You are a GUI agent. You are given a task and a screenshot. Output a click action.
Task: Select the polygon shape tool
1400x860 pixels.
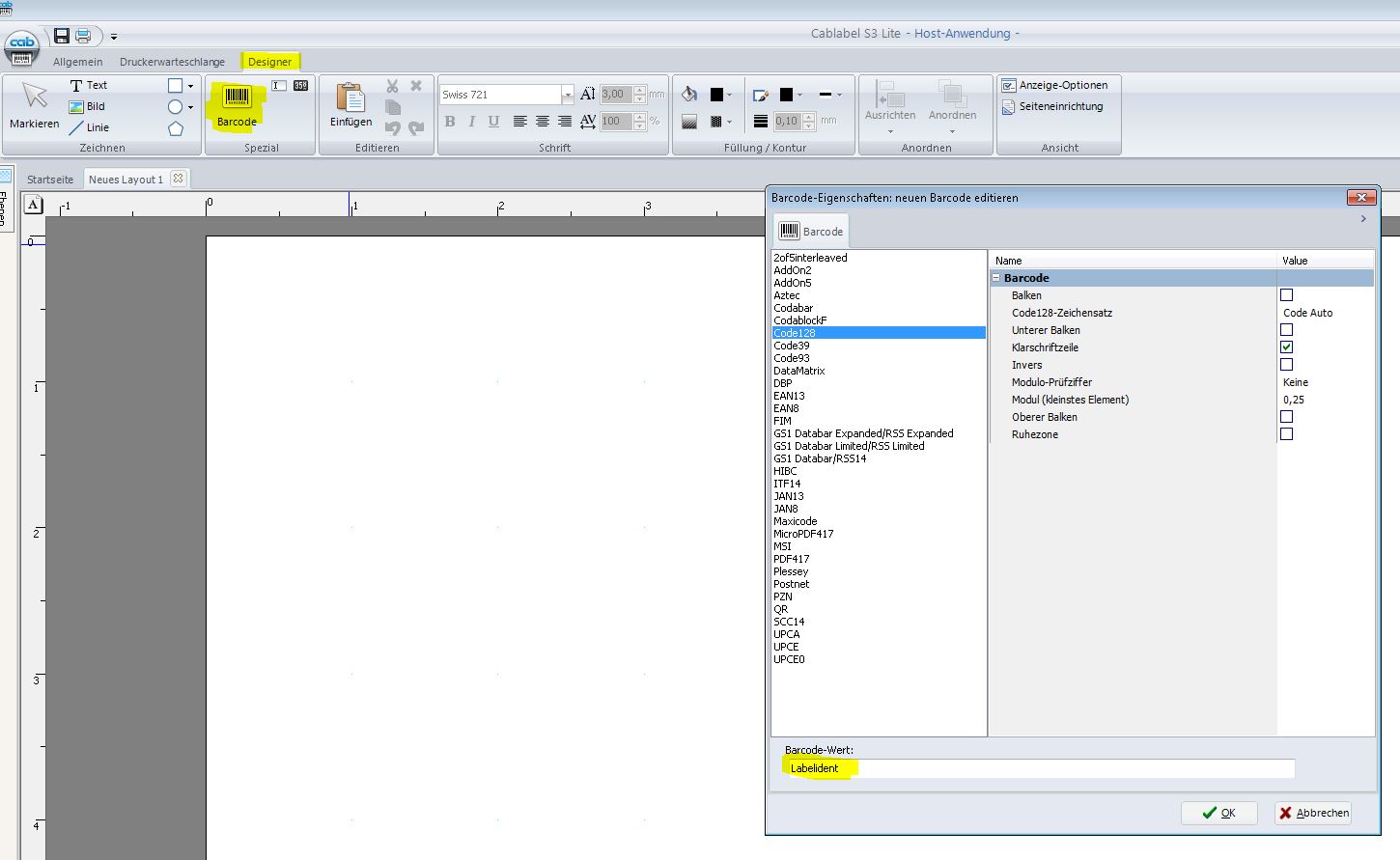[x=176, y=128]
